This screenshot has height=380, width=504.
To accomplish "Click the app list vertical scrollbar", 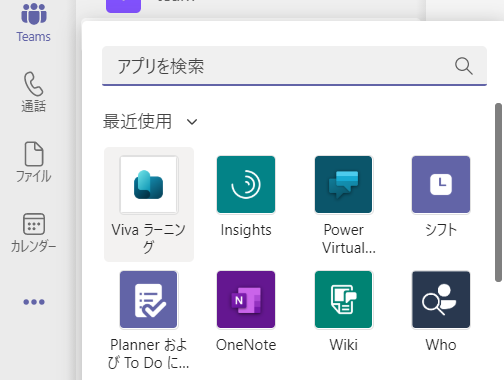I will pyautogui.click(x=499, y=192).
